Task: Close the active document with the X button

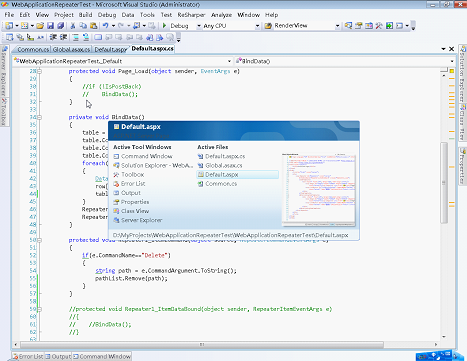Action: pos(452,49)
